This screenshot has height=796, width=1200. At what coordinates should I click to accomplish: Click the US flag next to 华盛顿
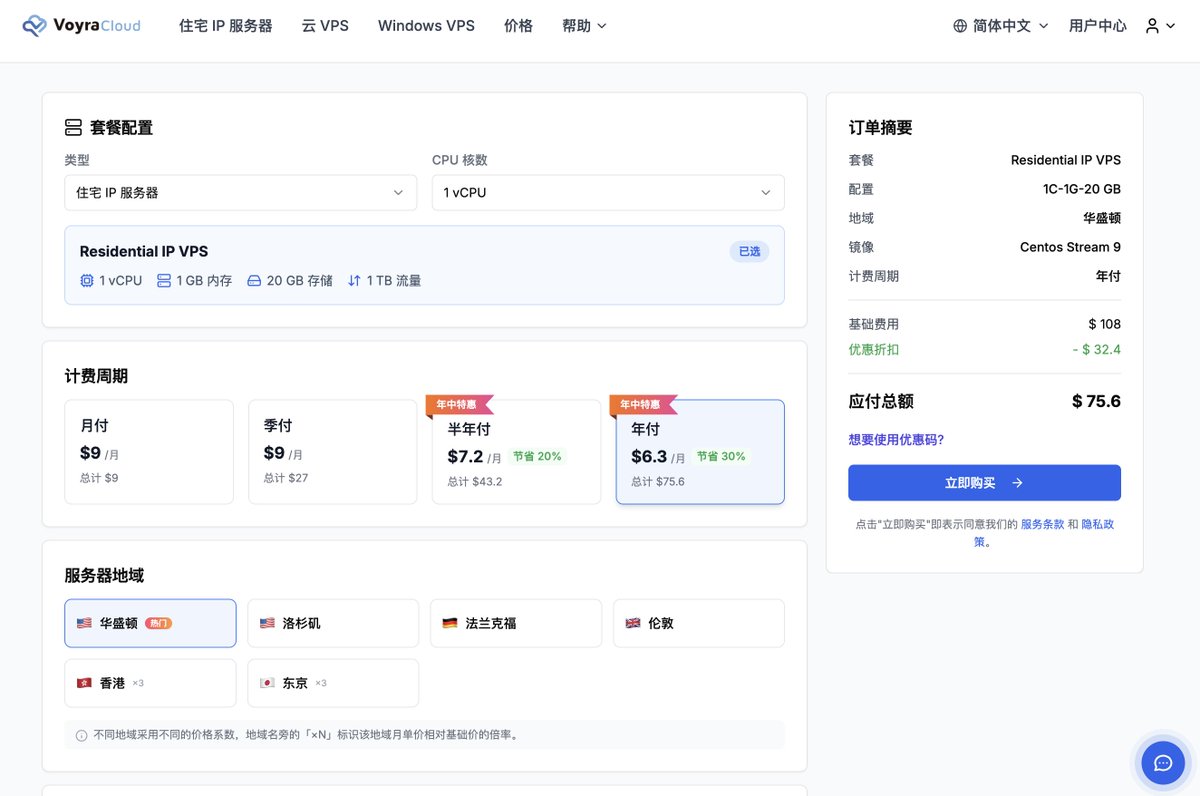pos(84,623)
